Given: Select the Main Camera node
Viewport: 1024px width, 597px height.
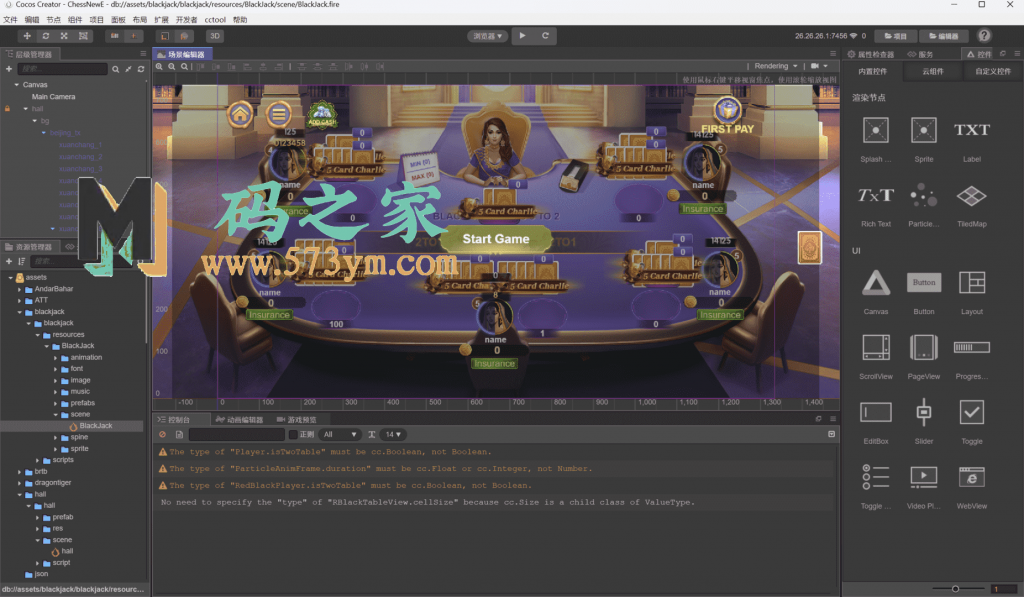Looking at the screenshot, I should (x=53, y=97).
